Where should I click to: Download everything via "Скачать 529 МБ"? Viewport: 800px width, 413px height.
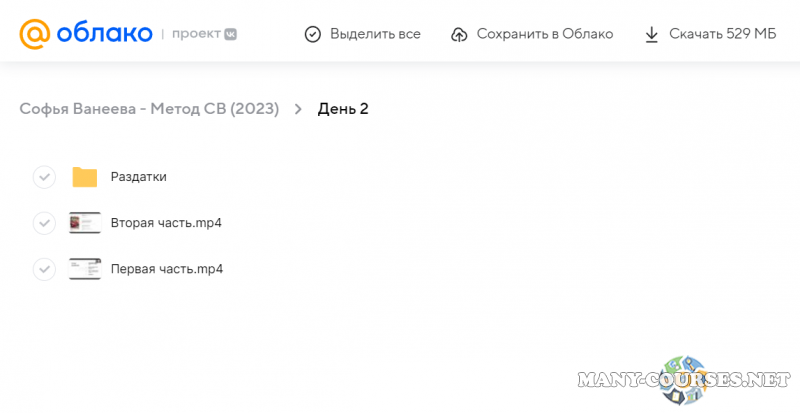723,34
